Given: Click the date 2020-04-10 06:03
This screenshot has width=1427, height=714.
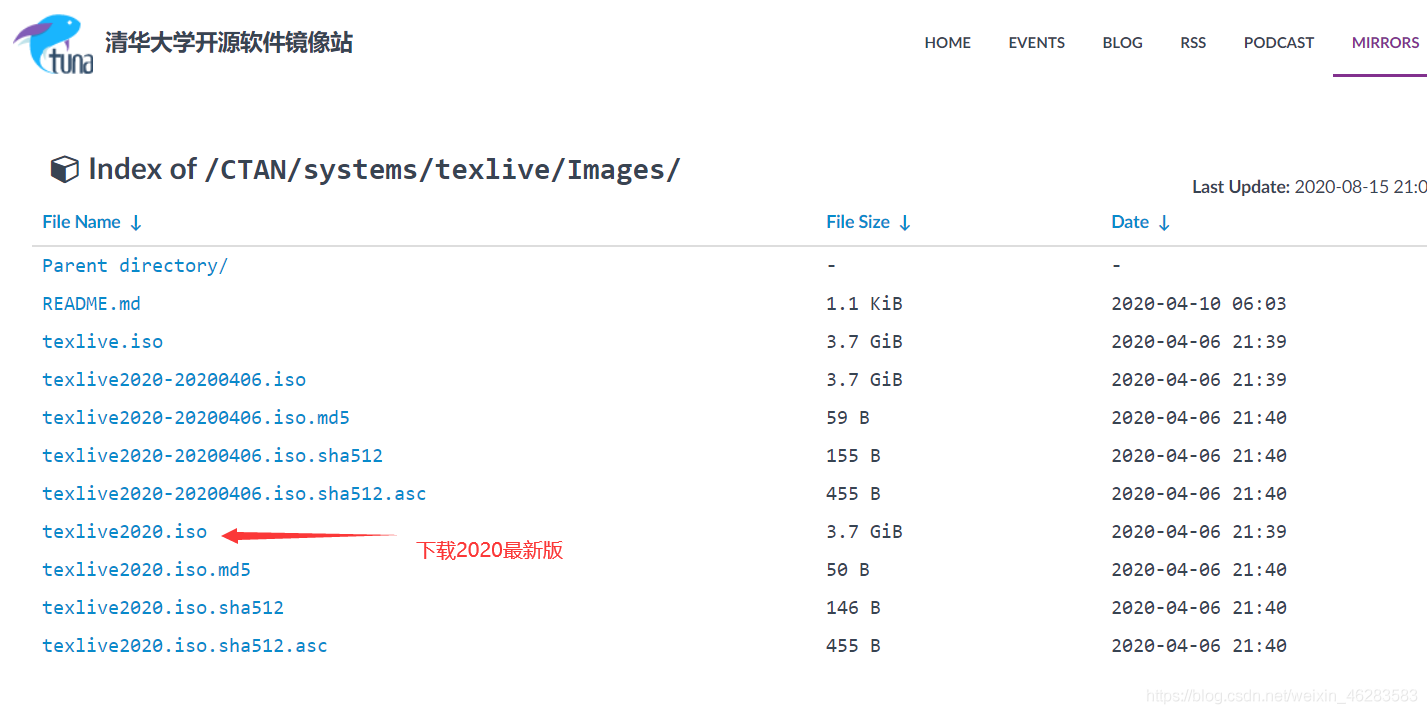Looking at the screenshot, I should (x=1199, y=303).
